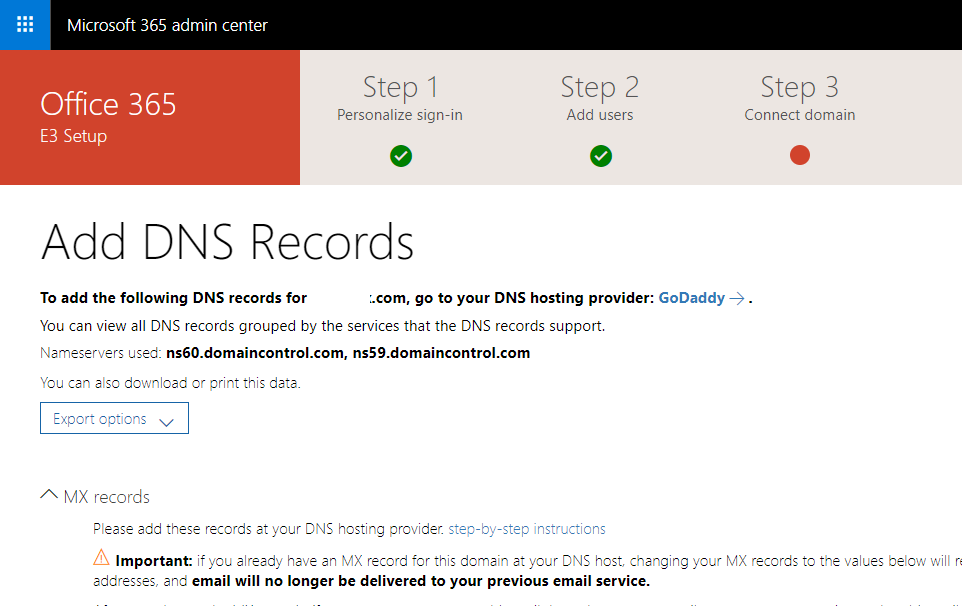Image resolution: width=962 pixels, height=606 pixels.
Task: Select the Step 3 red status circle
Action: tap(800, 156)
